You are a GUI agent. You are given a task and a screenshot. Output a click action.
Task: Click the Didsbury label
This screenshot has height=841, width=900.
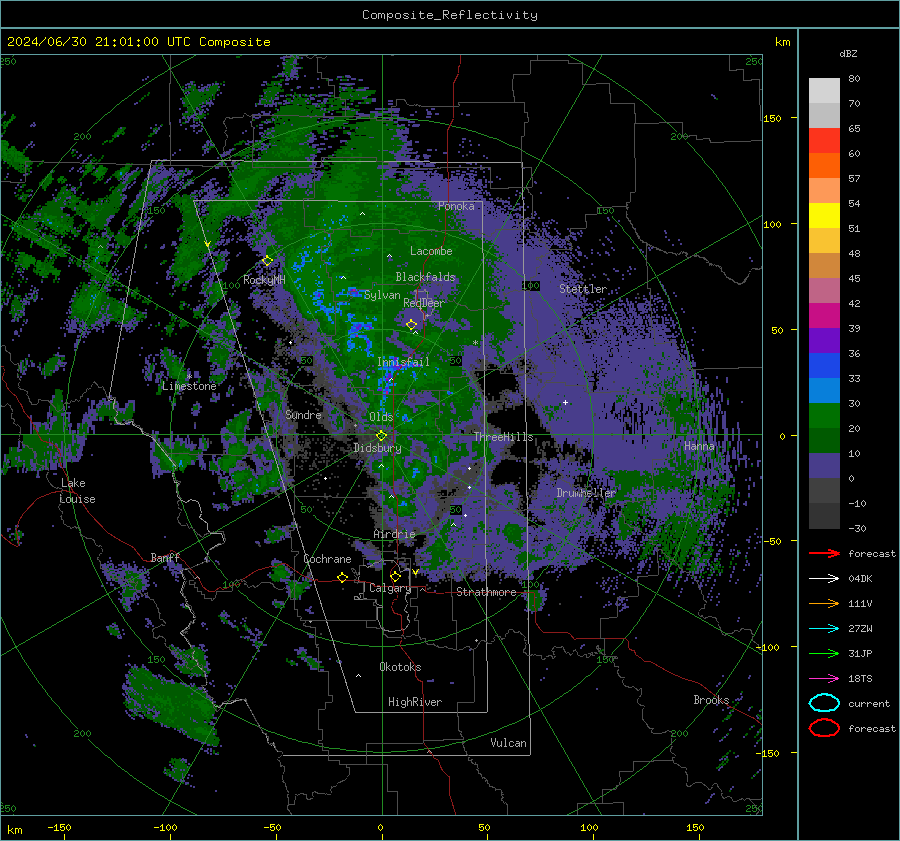[x=377, y=448]
